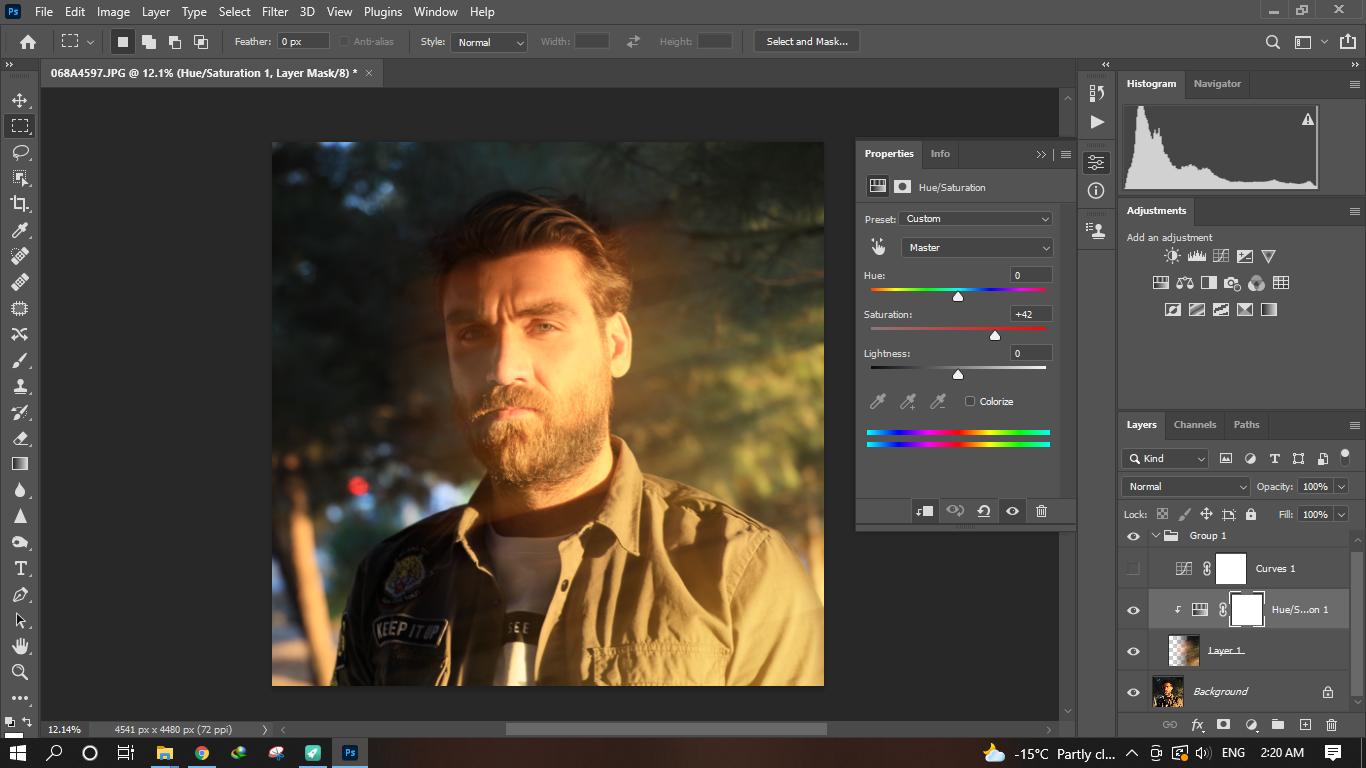The height and width of the screenshot is (768, 1366).
Task: Hide the Background layer
Action: click(1133, 692)
